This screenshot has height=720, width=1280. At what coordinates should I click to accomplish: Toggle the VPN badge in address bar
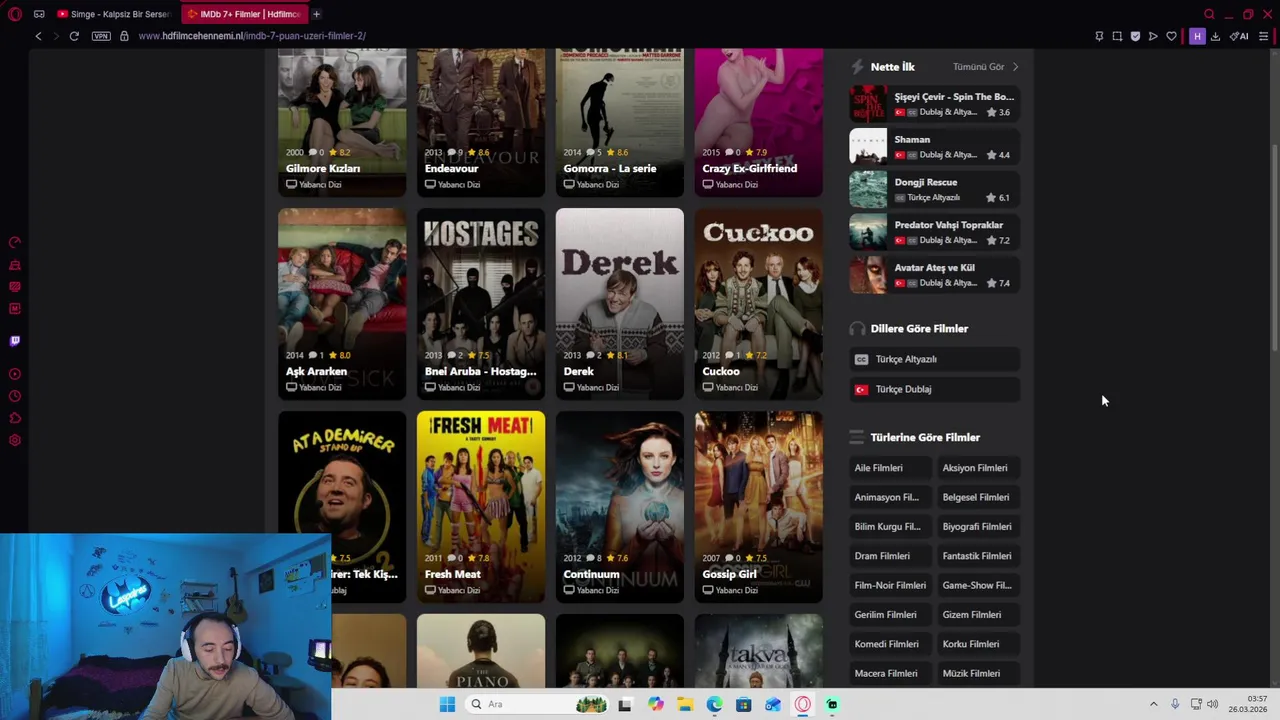click(x=101, y=36)
